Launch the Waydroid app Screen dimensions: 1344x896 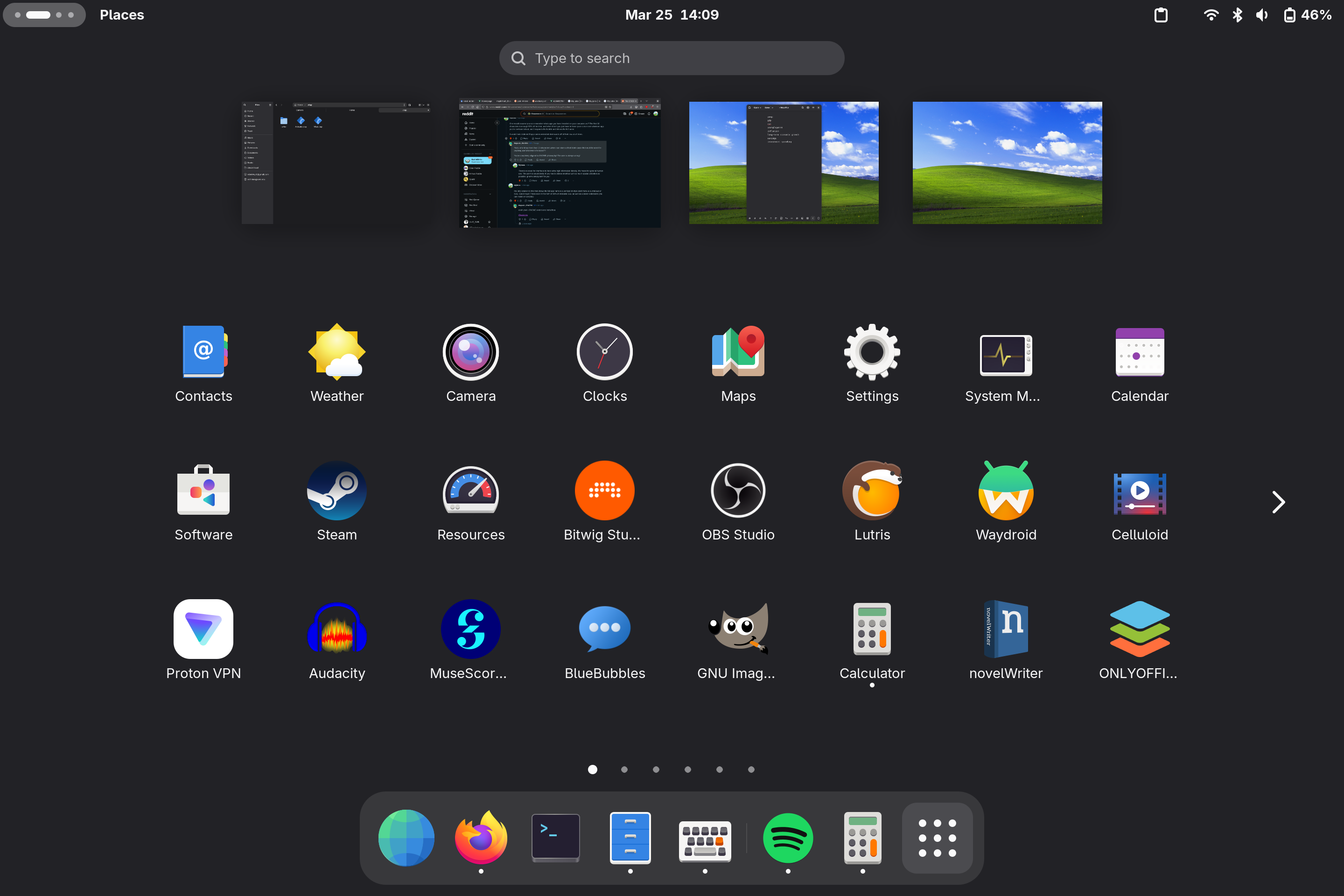(1005, 490)
